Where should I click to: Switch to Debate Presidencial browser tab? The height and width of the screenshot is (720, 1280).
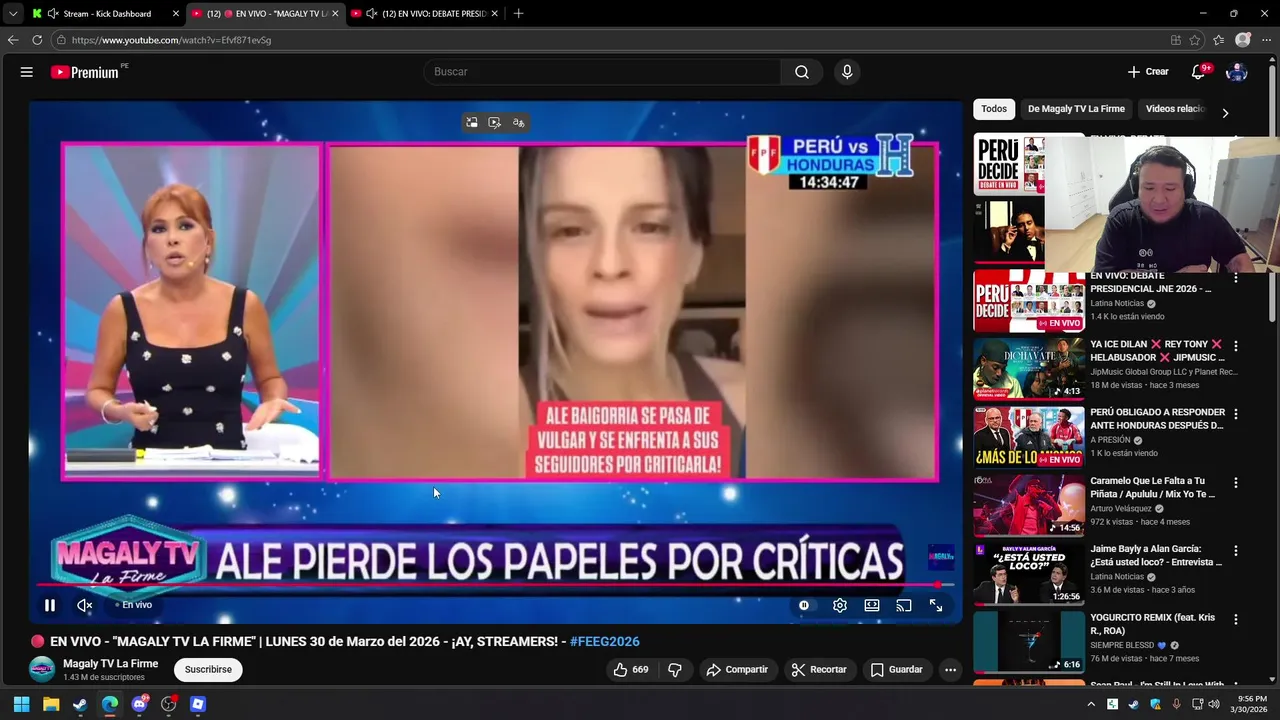click(x=425, y=14)
